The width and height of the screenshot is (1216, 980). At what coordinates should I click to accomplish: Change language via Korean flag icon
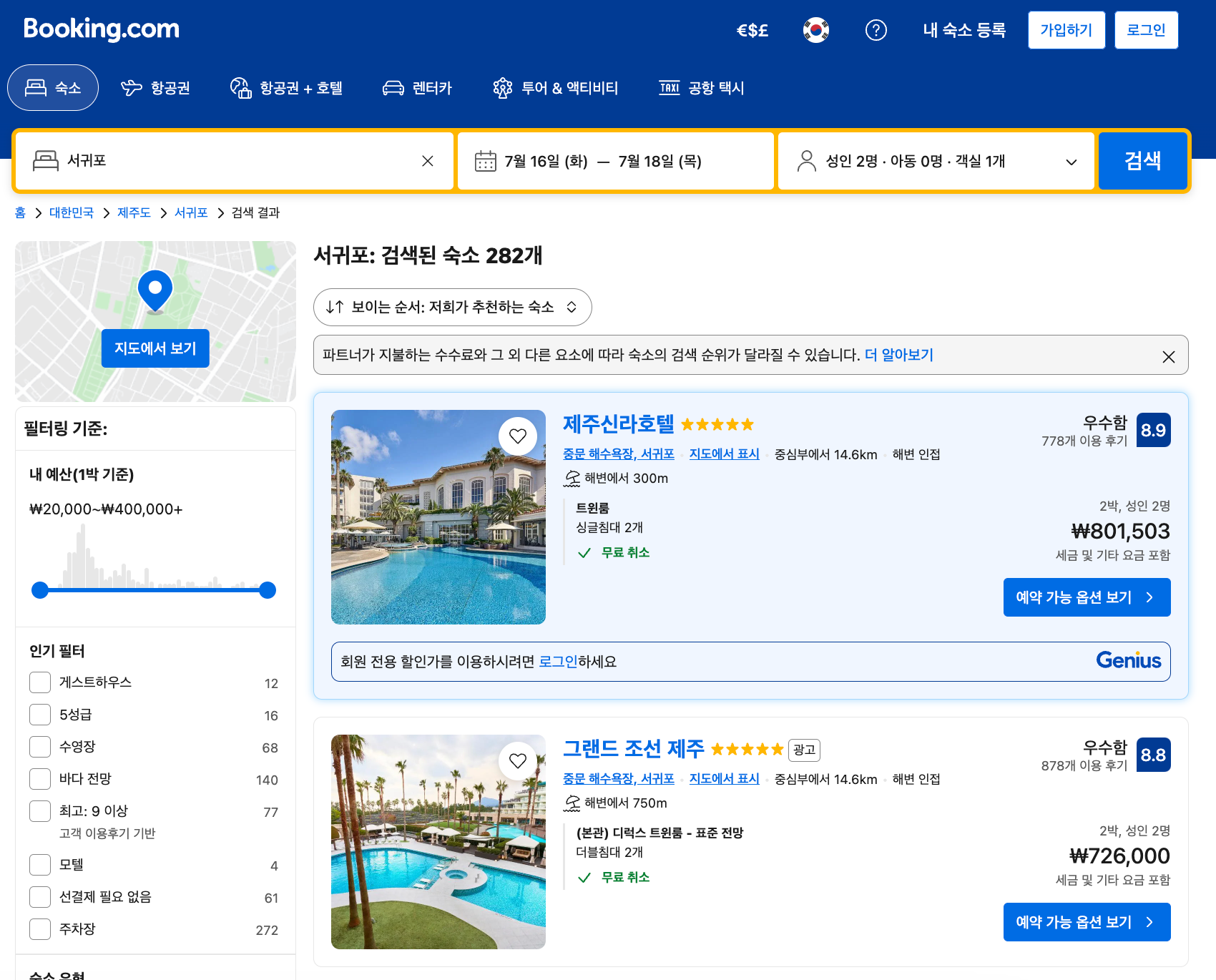point(816,30)
